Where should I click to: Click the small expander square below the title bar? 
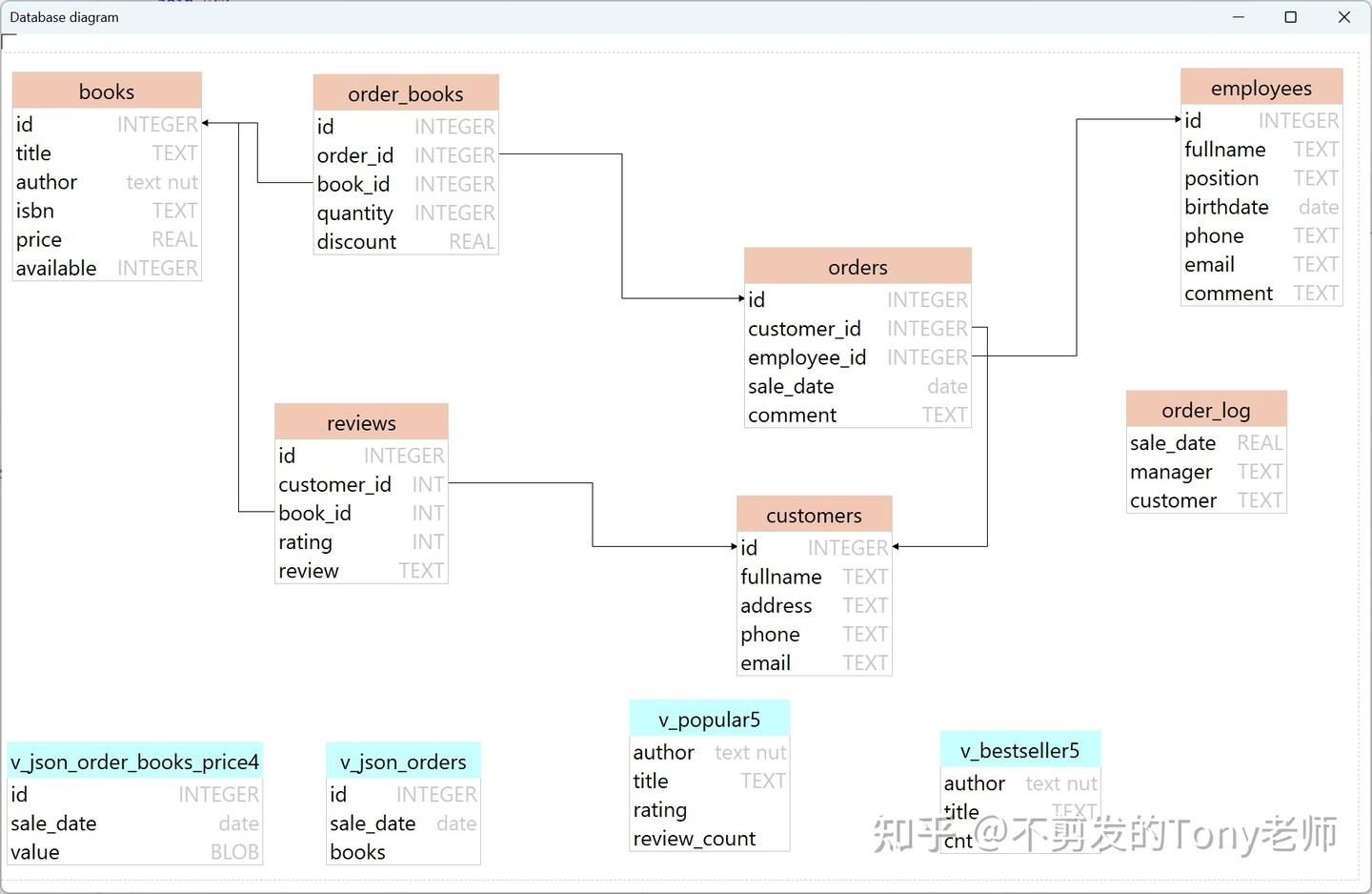(8, 41)
